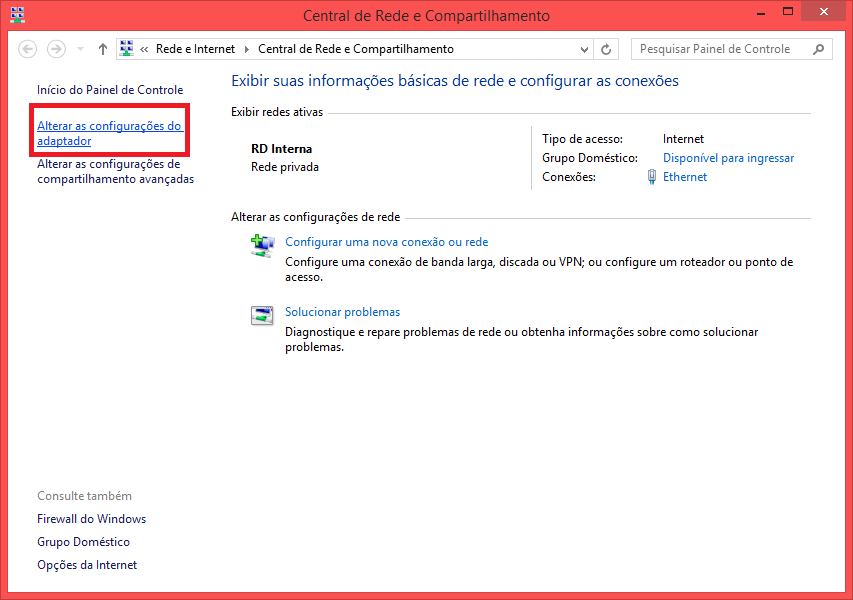Image resolution: width=853 pixels, height=600 pixels.
Task: Click the Disponível para ingressar link
Action: (x=728, y=158)
